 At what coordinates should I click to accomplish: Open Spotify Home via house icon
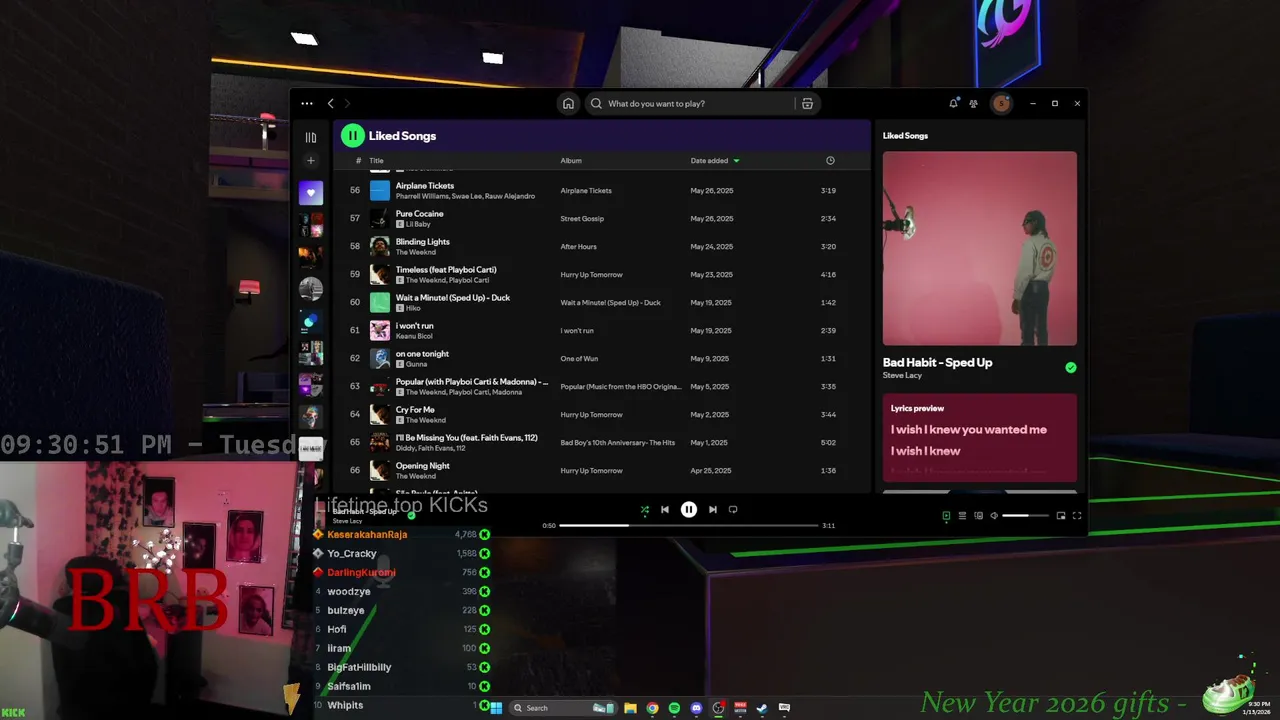568,103
